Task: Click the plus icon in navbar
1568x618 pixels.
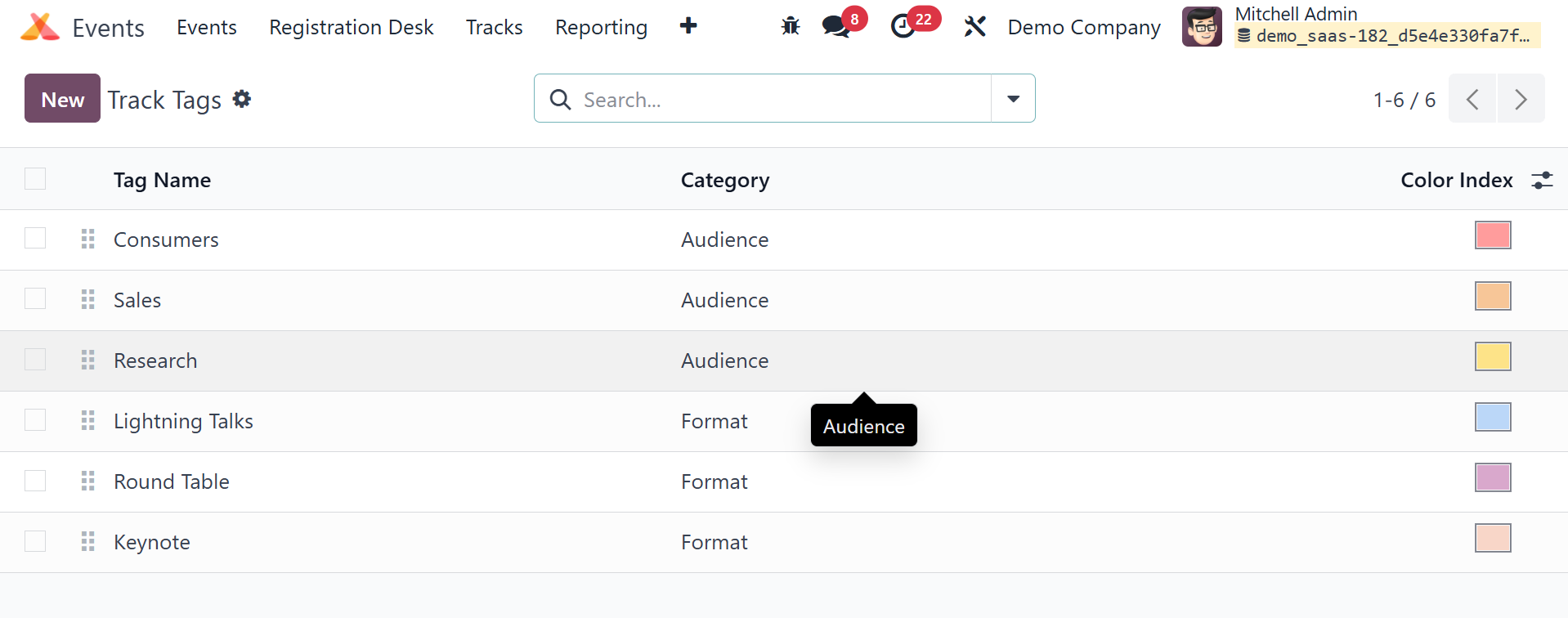Action: tap(688, 26)
